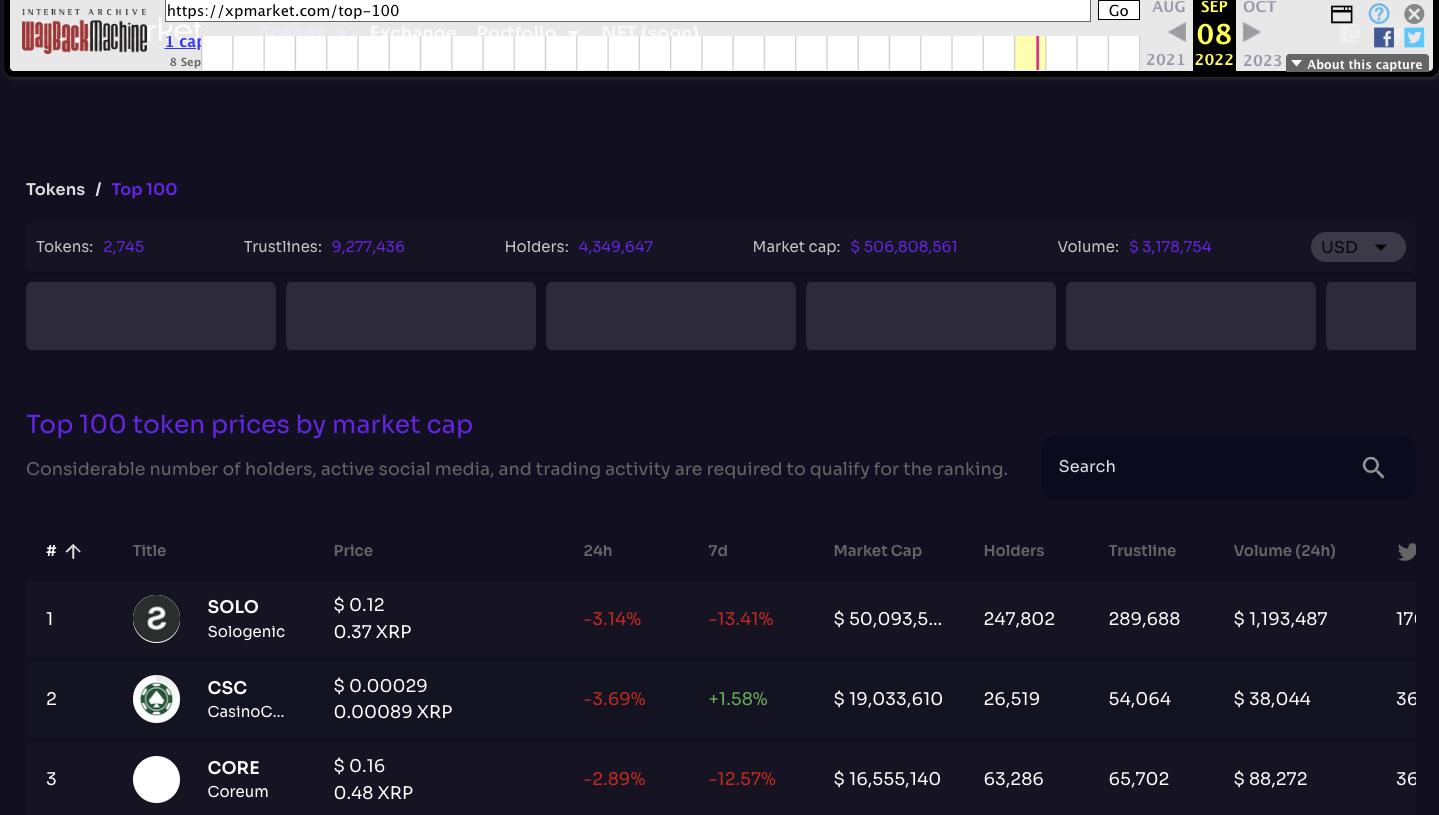Sort by 24h column header
The width and height of the screenshot is (1439, 815).
(x=598, y=551)
